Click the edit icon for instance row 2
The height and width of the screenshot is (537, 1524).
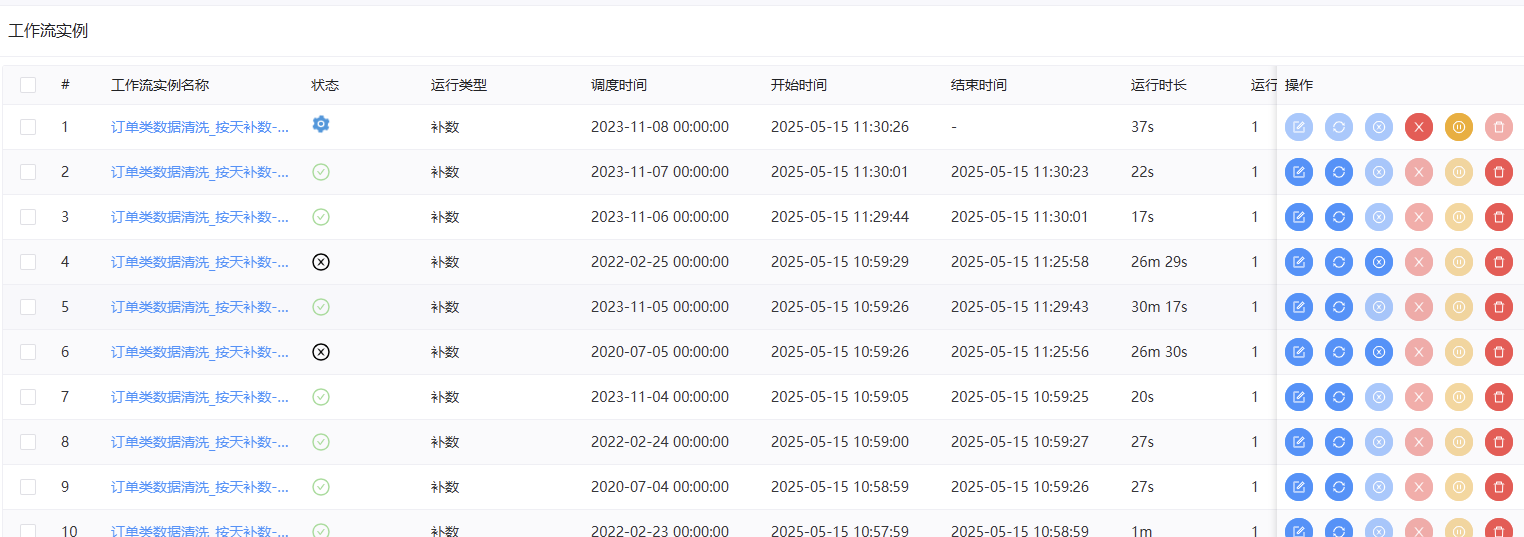click(x=1298, y=172)
